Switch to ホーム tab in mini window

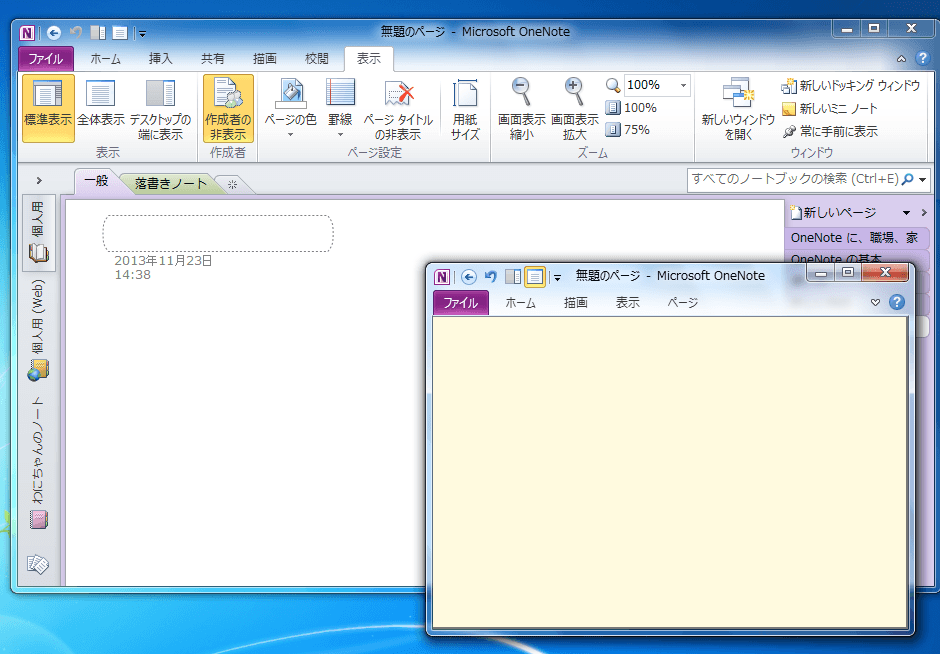(520, 303)
